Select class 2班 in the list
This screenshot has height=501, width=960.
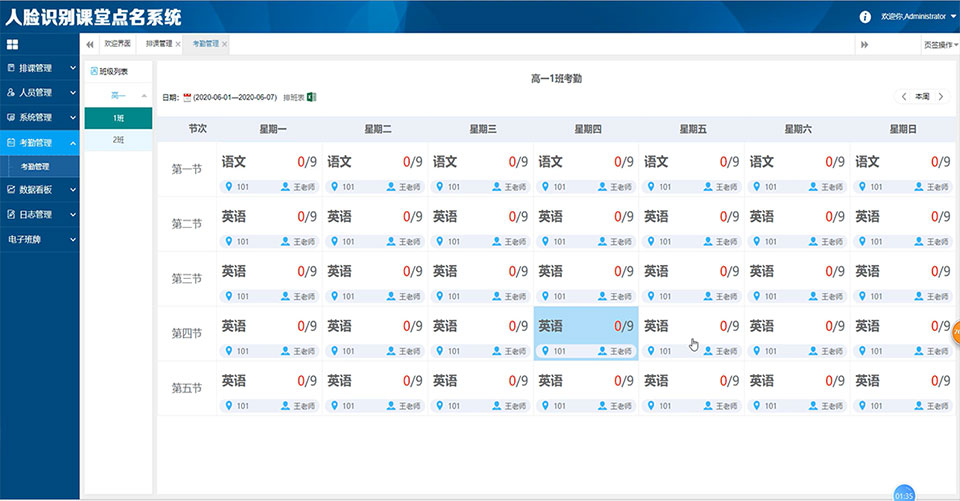tap(118, 140)
